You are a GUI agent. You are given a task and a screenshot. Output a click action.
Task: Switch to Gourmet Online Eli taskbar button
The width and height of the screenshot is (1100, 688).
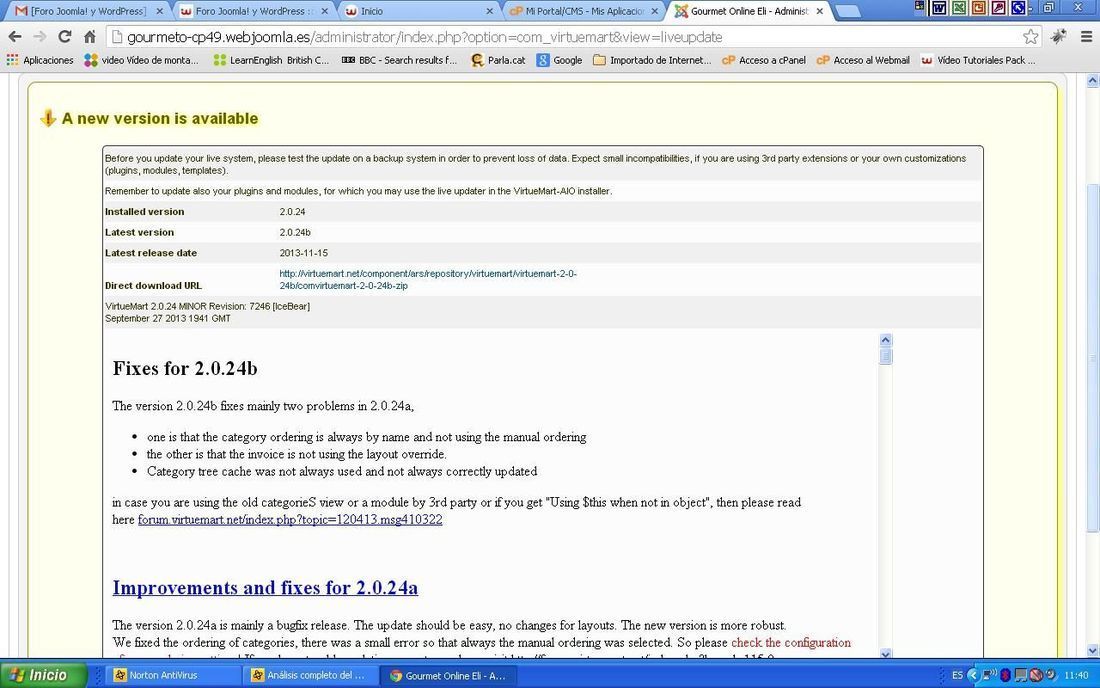pos(449,675)
